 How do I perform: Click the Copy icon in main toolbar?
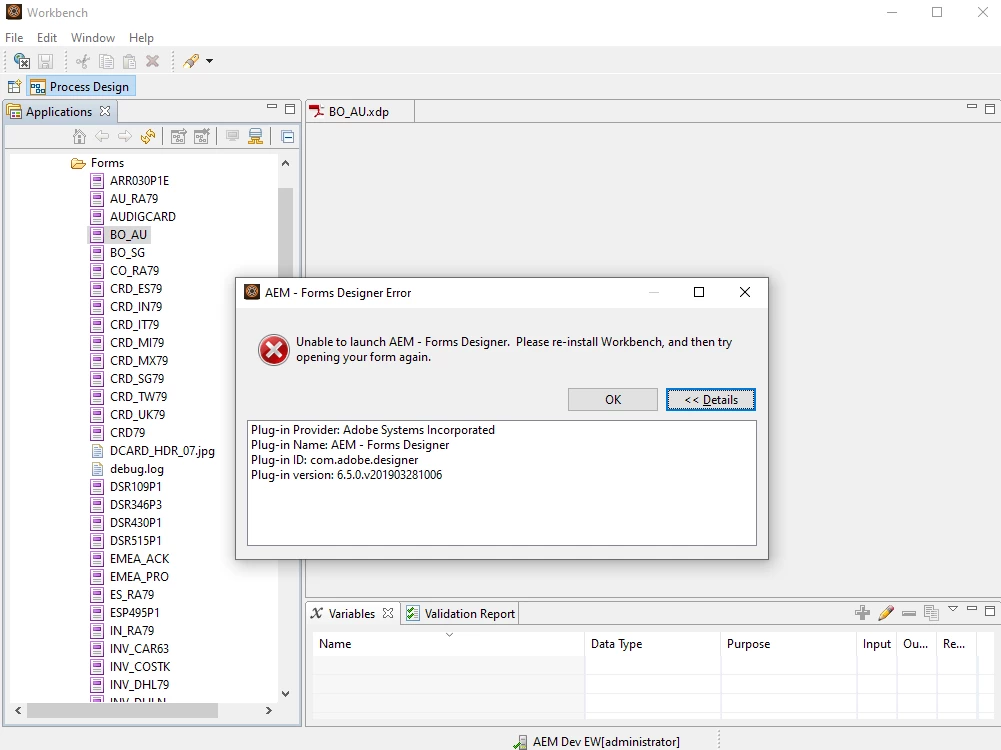tap(106, 61)
